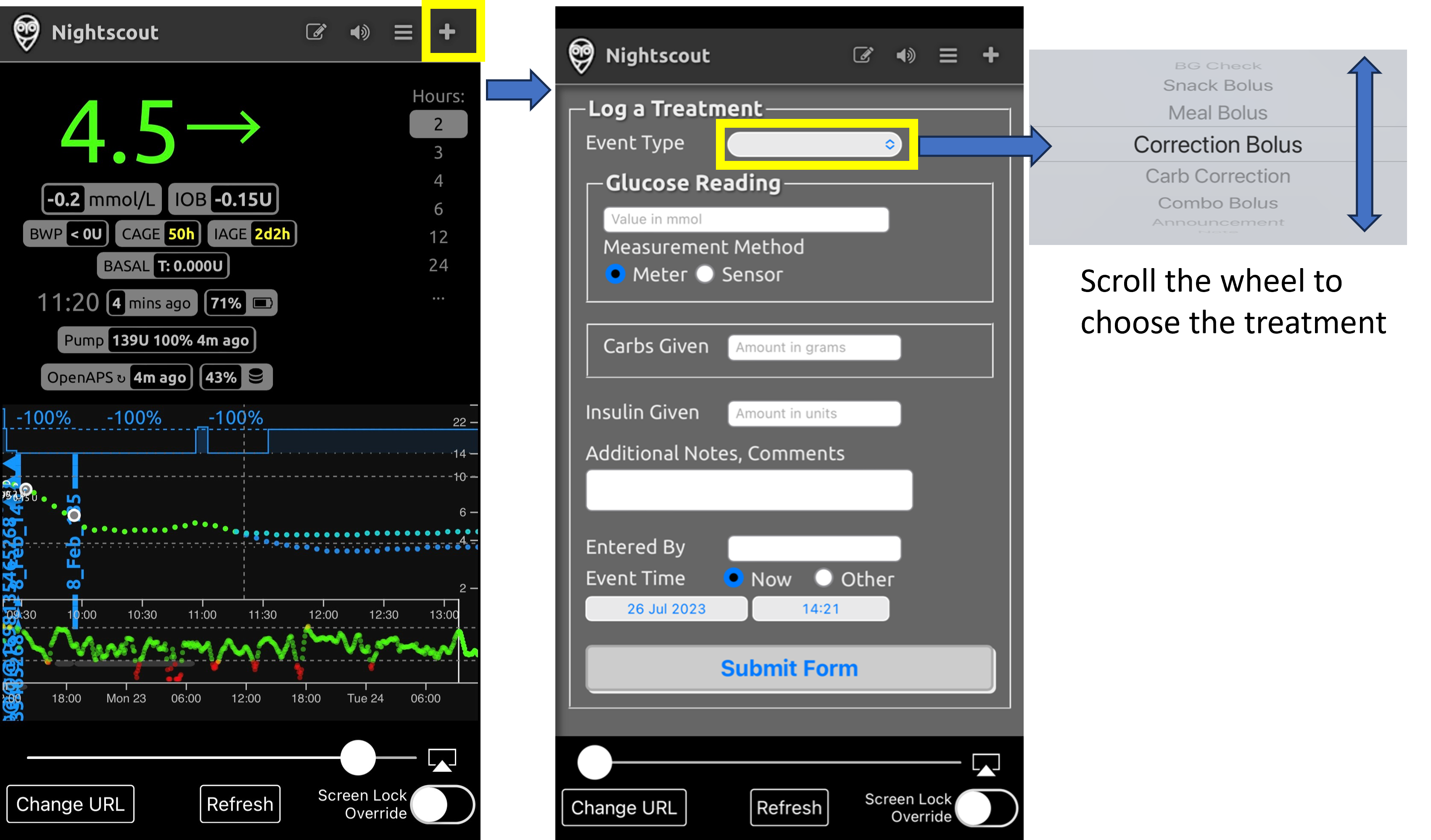Tap the database icon next to 43%
The image size is (1431, 840).
coord(256,376)
